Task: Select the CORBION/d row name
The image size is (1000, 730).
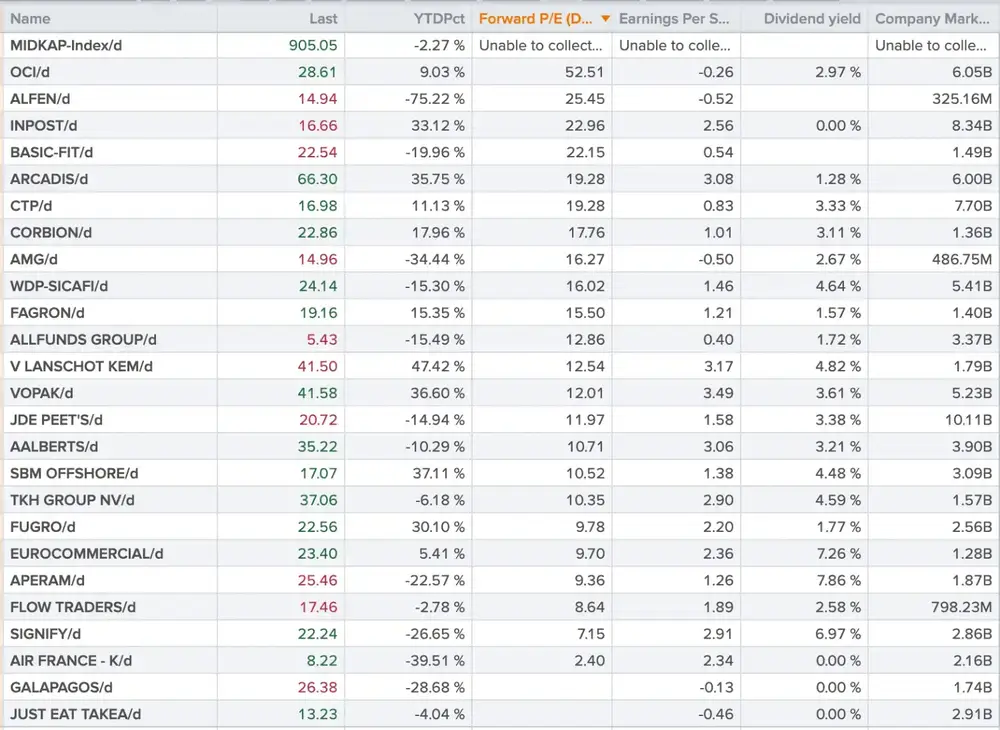Action: point(51,233)
